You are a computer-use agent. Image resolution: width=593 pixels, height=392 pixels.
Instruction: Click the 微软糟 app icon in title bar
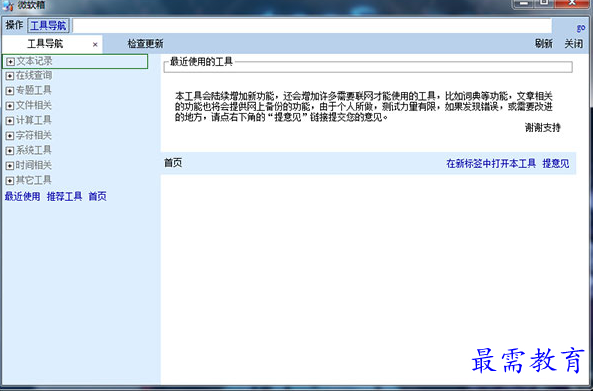(8, 5)
